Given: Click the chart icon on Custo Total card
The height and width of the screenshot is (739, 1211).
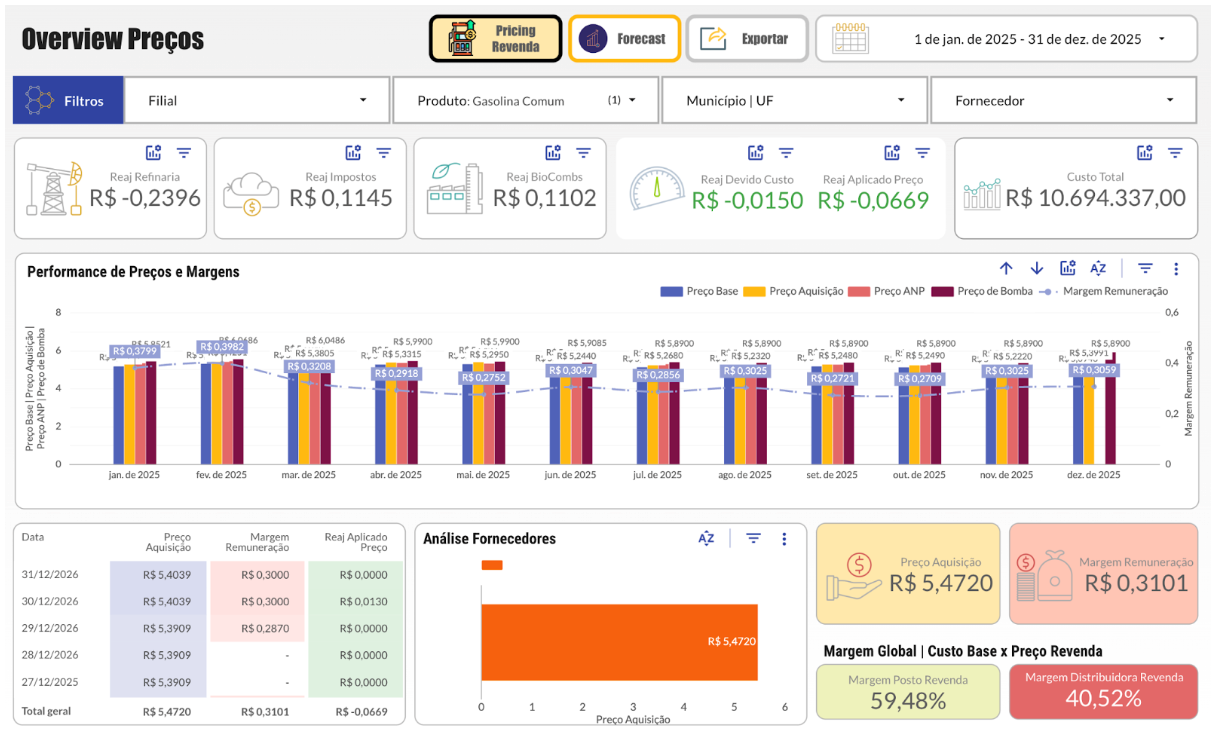Looking at the screenshot, I should [1145, 153].
